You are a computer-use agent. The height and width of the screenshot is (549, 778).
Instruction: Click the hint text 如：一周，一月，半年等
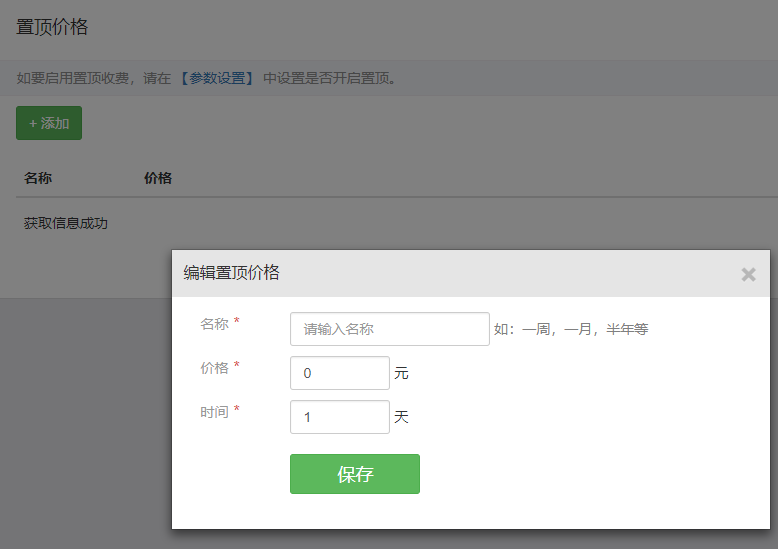571,329
